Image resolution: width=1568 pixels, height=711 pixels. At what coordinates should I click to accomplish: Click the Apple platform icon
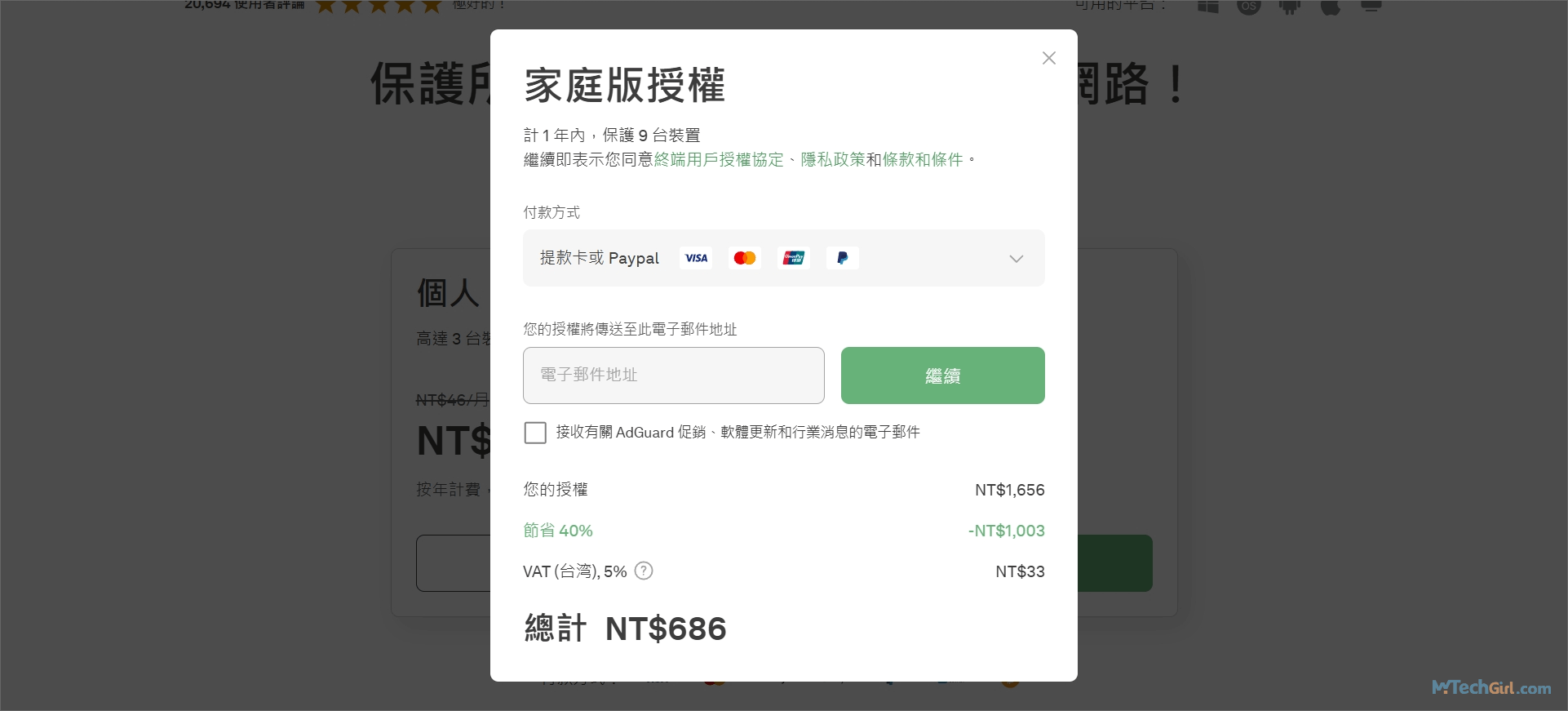pyautogui.click(x=1331, y=7)
